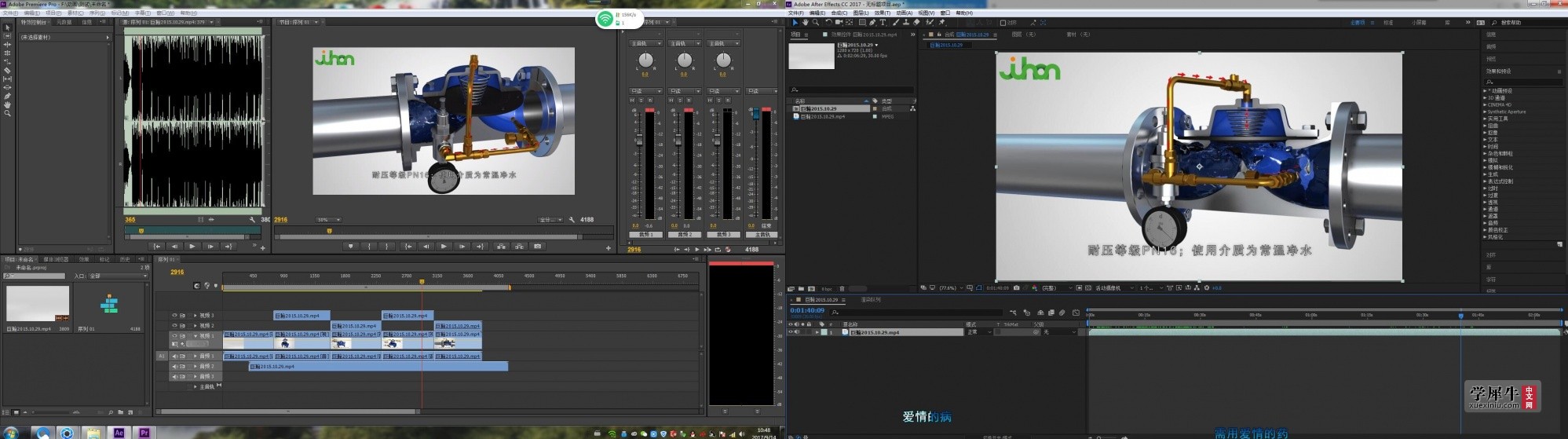Toggle snap icon in Premiere timeline
1568x439 pixels.
click(197, 286)
